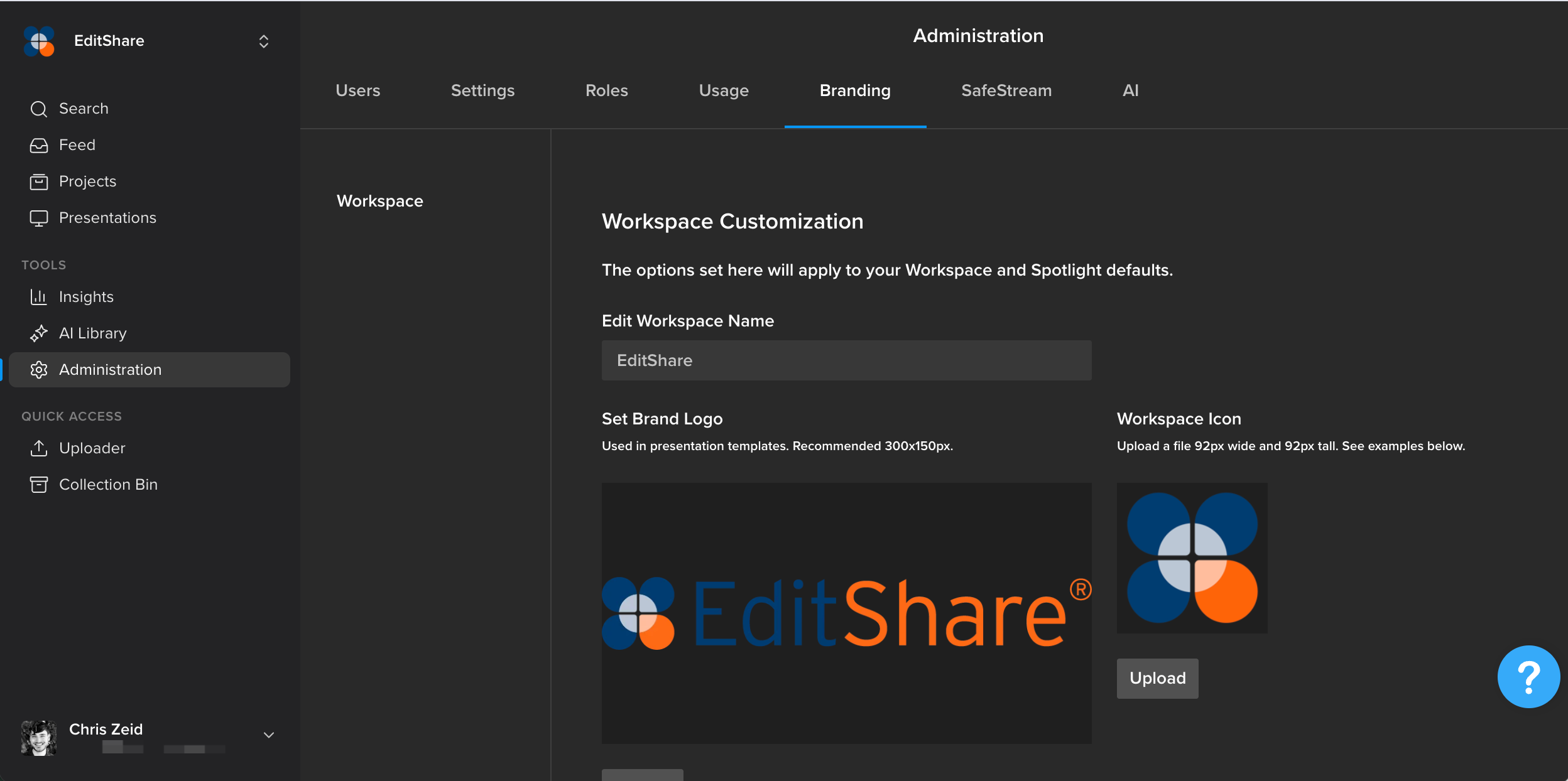Screen dimensions: 1568x781
Task: Click the Set Brand Logo label
Action: [662, 419]
